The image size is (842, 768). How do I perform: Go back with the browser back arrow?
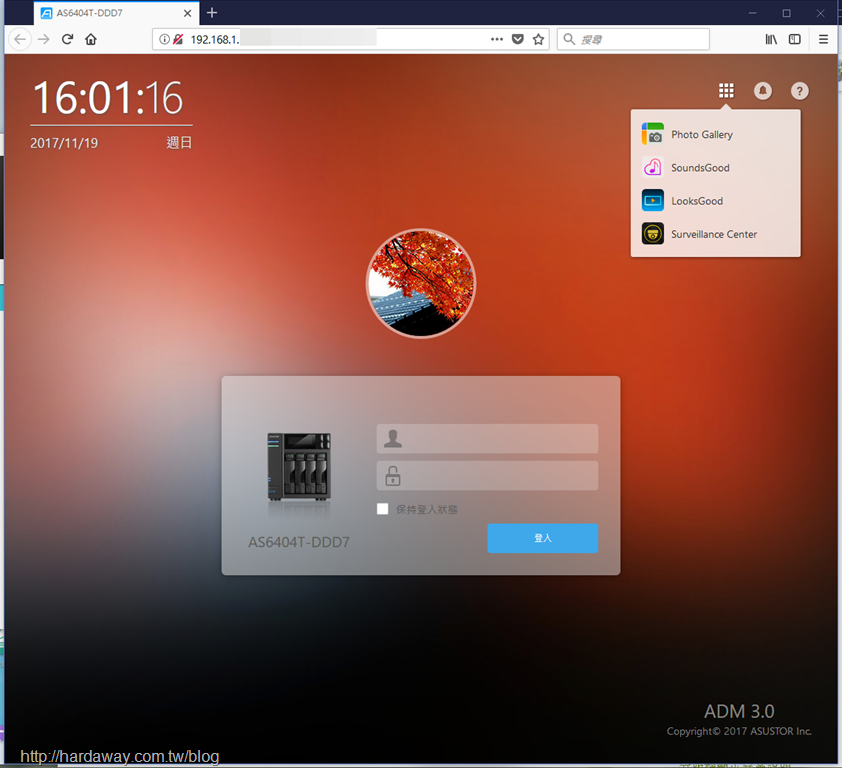20,39
